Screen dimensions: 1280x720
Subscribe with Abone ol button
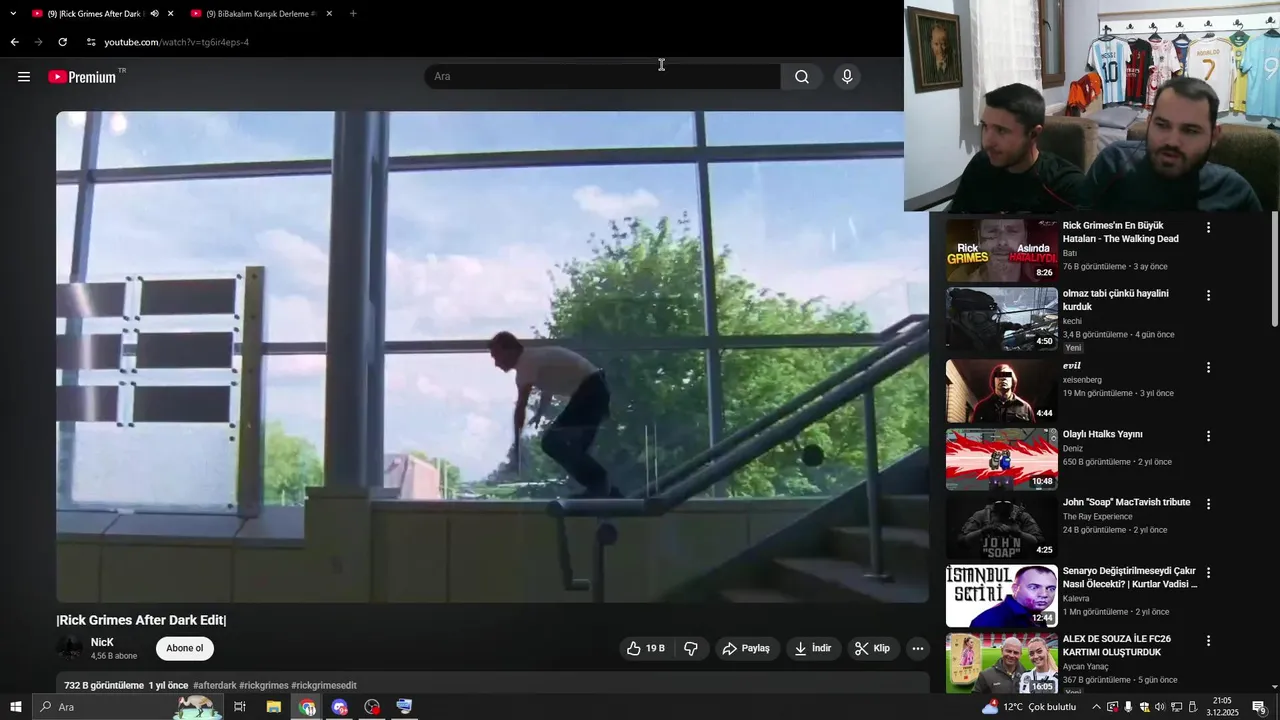click(x=185, y=648)
